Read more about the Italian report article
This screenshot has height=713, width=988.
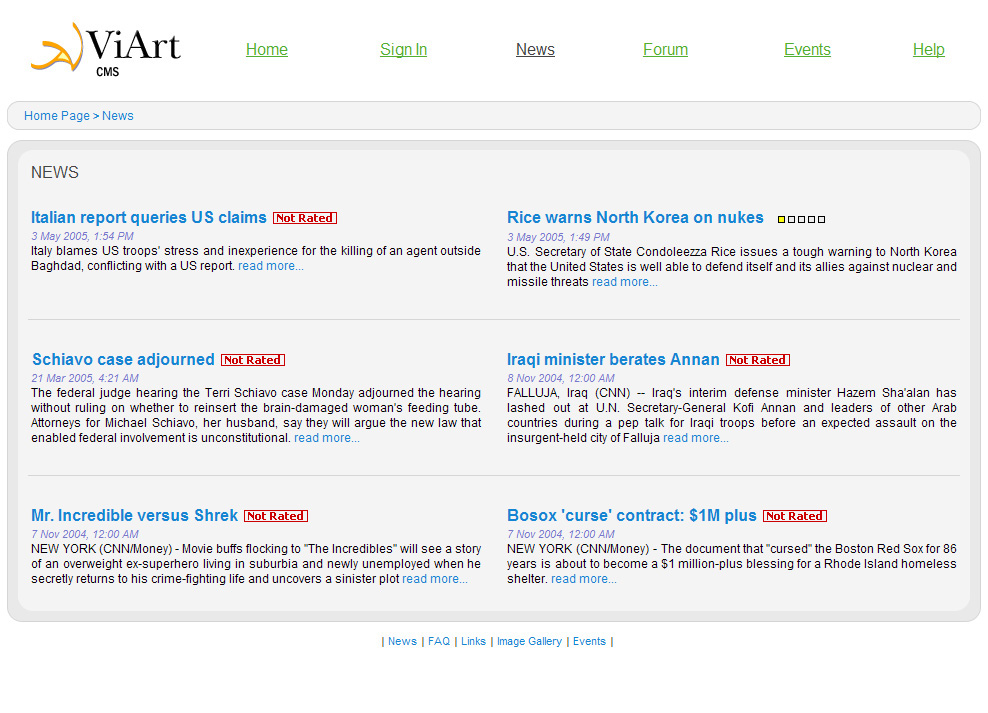(x=271, y=266)
